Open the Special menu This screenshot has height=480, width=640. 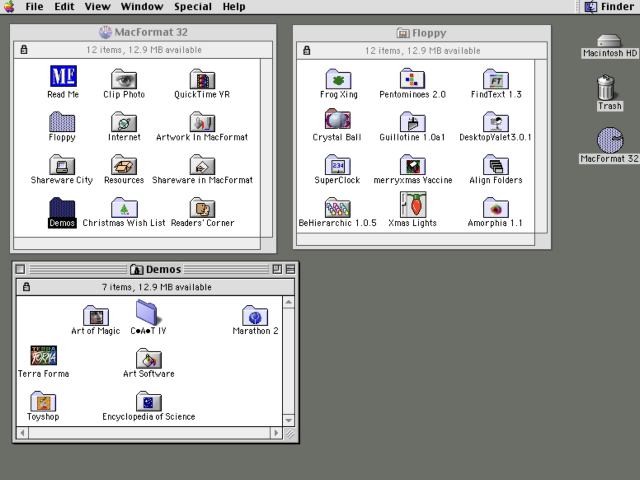(193, 7)
